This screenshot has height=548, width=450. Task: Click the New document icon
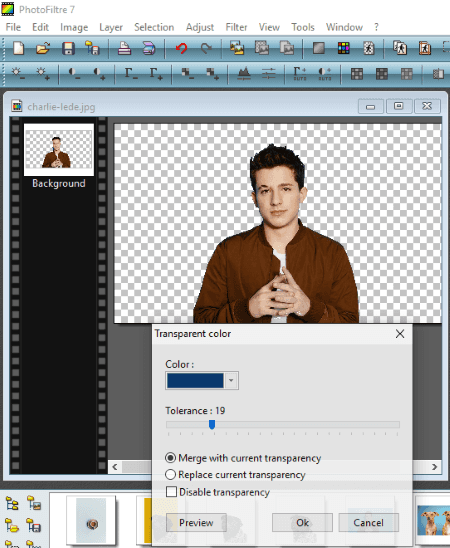click(x=18, y=48)
